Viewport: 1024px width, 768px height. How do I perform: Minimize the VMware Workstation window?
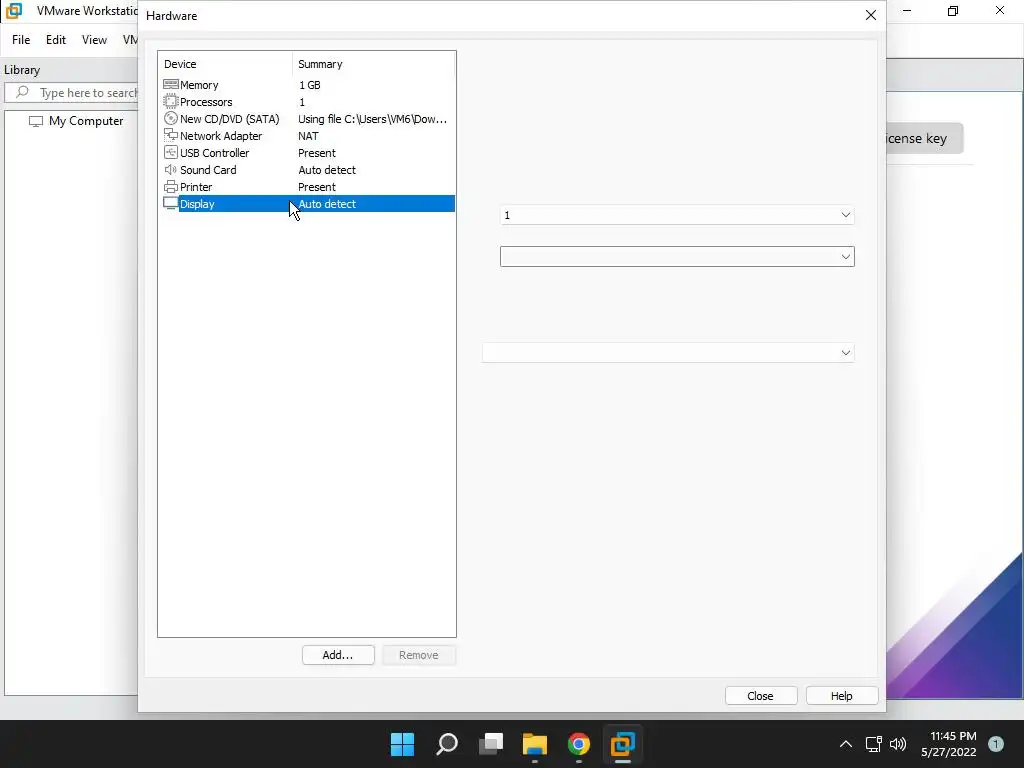click(908, 10)
